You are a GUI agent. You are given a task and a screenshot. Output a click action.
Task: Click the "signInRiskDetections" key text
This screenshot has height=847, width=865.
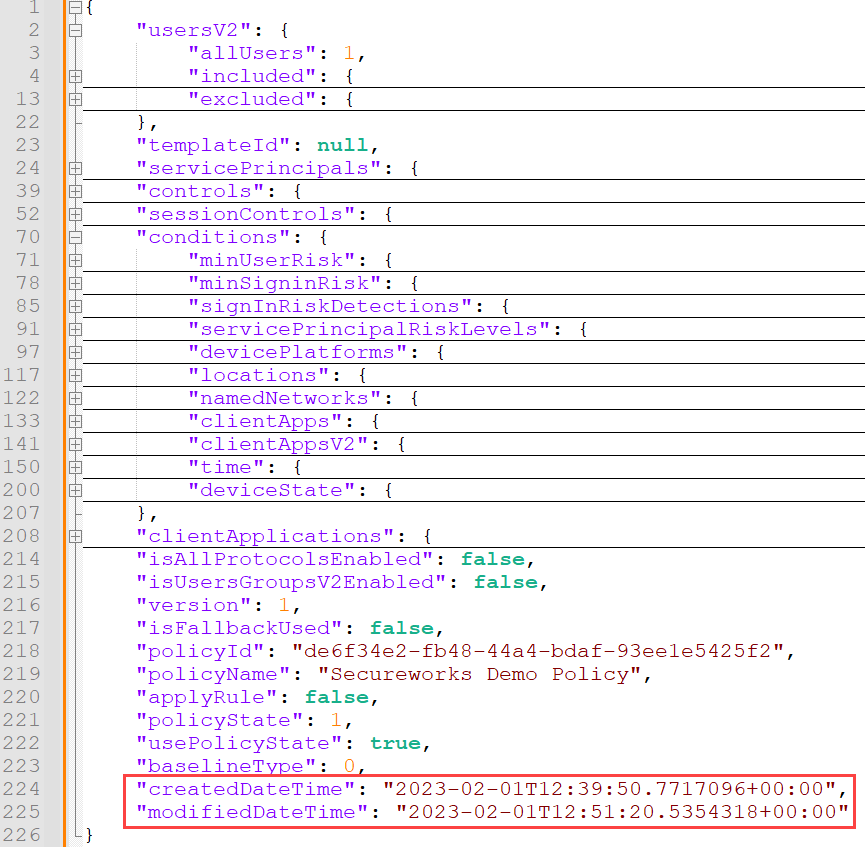pyautogui.click(x=330, y=306)
